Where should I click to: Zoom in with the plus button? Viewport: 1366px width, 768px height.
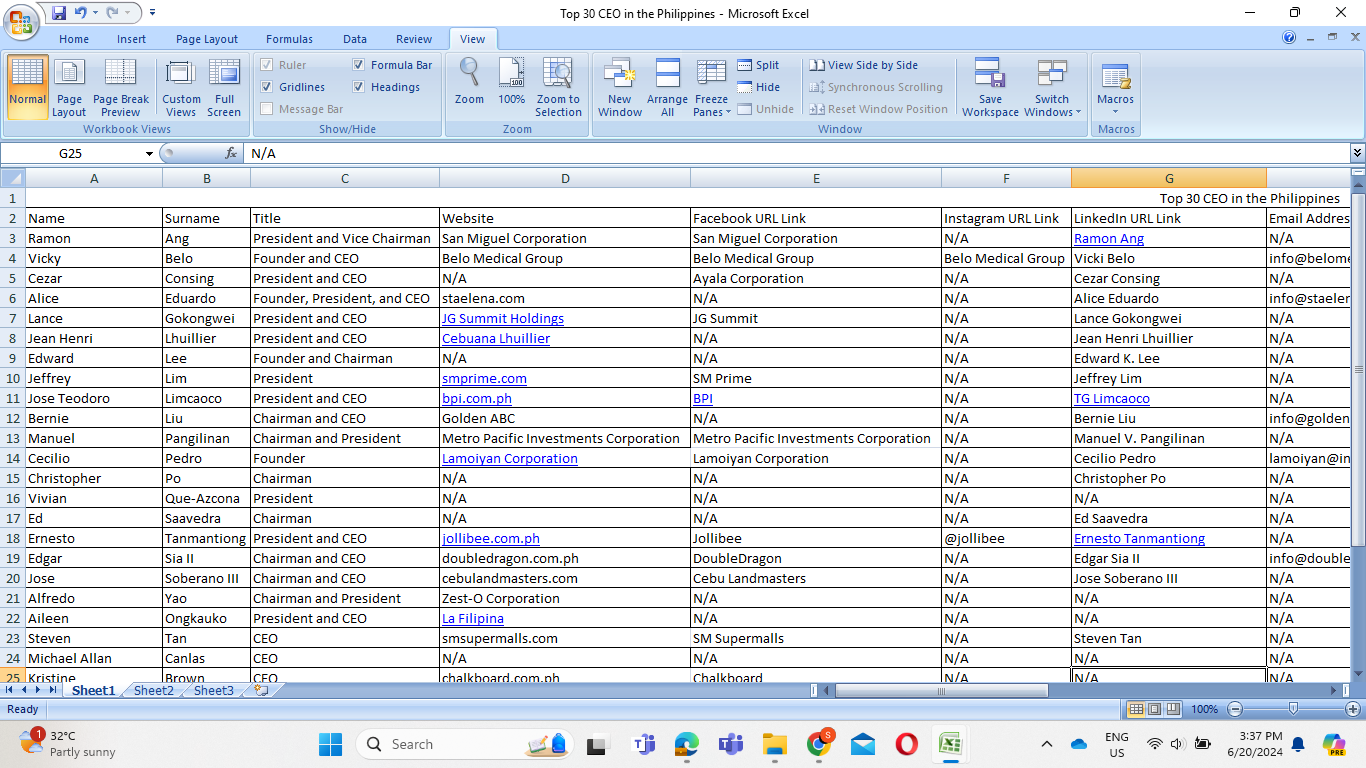pyautogui.click(x=1352, y=709)
